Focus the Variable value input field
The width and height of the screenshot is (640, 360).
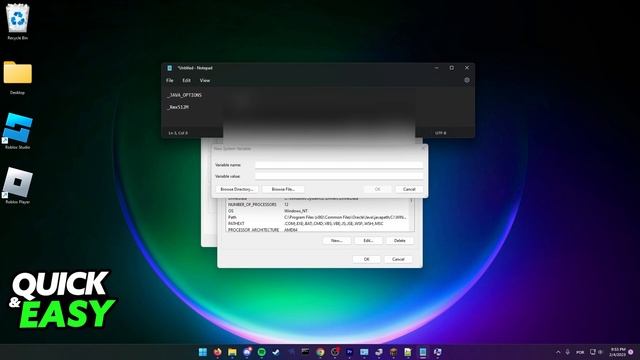339,176
